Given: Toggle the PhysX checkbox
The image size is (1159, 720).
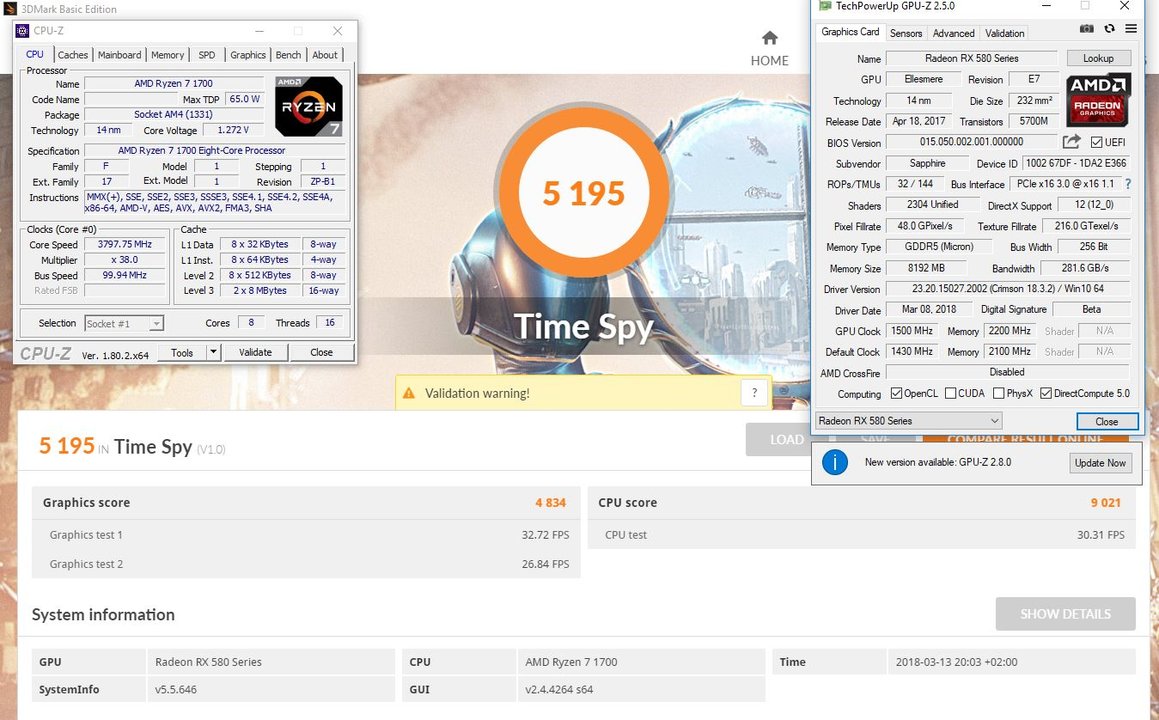Looking at the screenshot, I should 999,393.
